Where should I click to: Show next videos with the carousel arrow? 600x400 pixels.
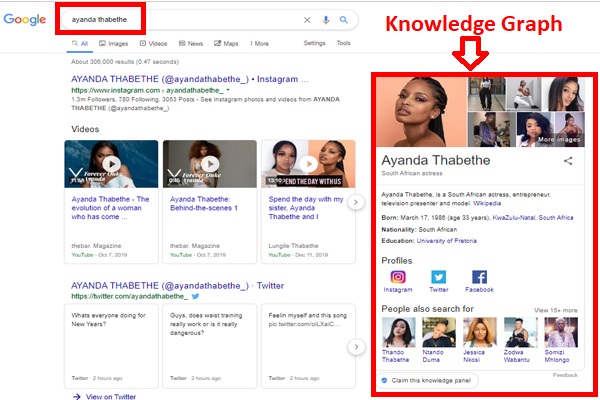pyautogui.click(x=355, y=202)
